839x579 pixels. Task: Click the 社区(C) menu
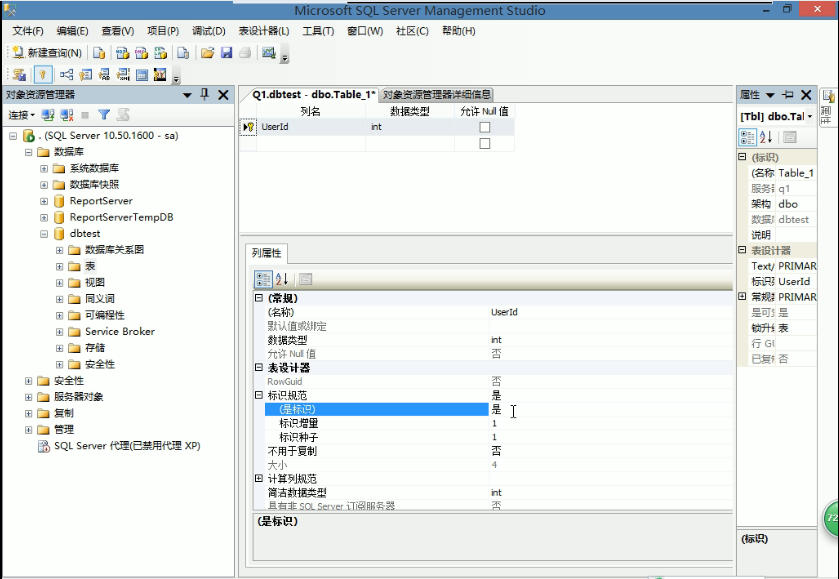coord(412,31)
